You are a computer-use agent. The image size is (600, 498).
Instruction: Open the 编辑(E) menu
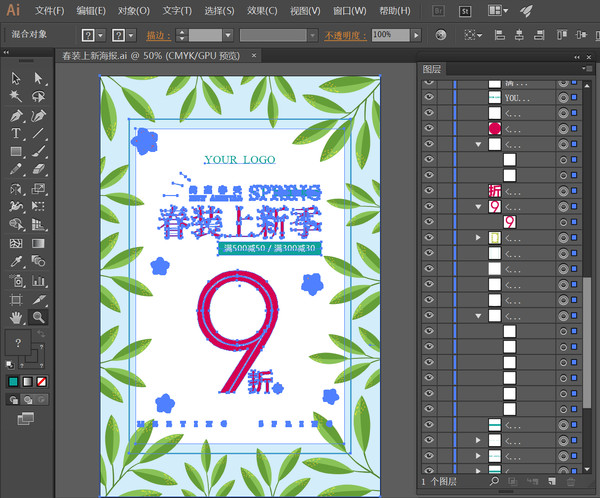[x=91, y=11]
